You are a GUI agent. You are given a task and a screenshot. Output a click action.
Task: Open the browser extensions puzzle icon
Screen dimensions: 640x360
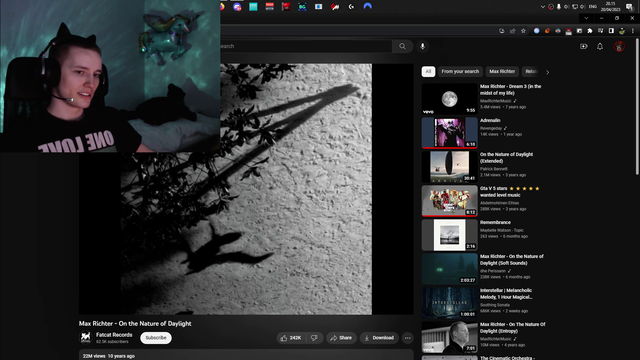590,31
